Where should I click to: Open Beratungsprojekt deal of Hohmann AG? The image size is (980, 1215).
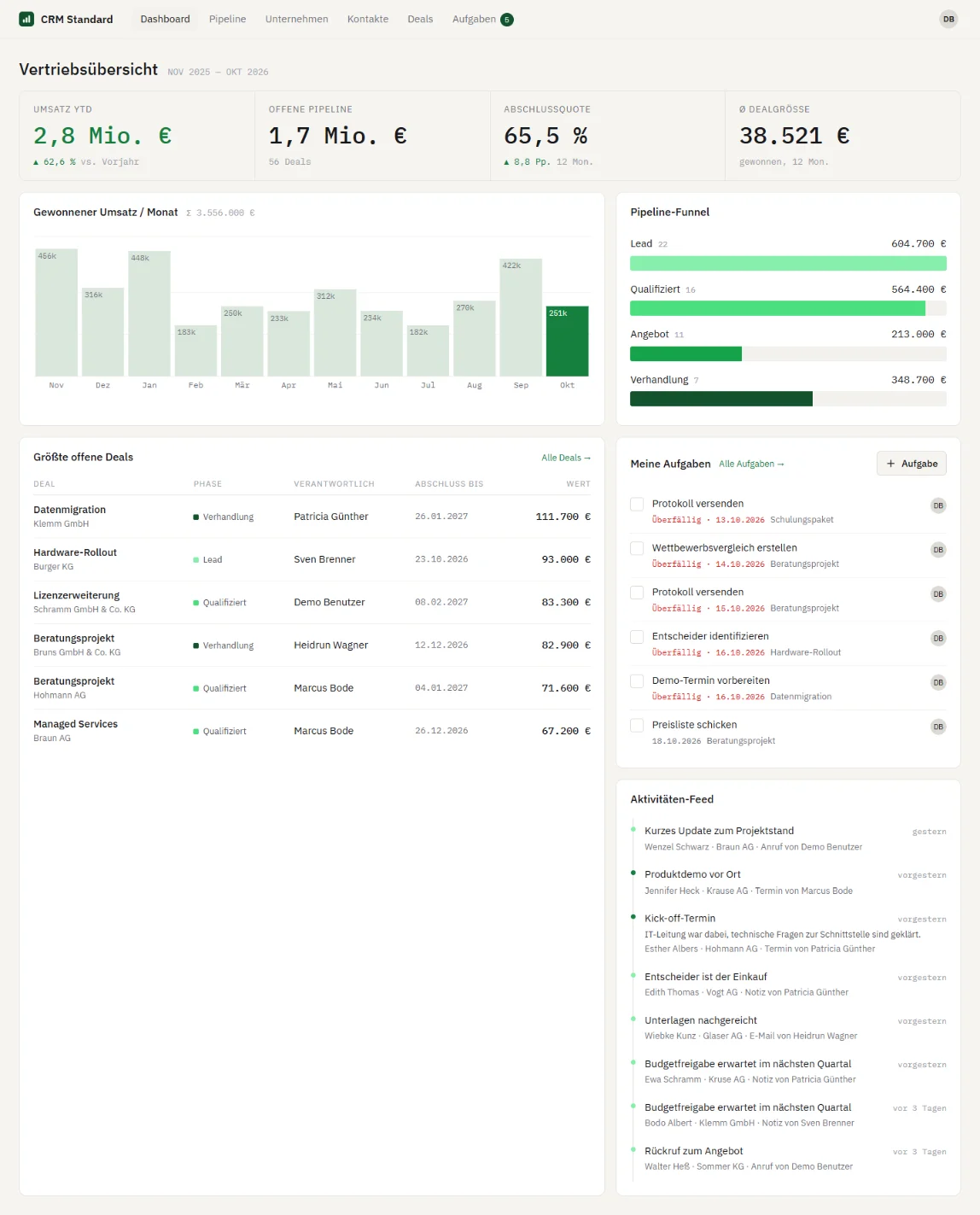coord(312,688)
